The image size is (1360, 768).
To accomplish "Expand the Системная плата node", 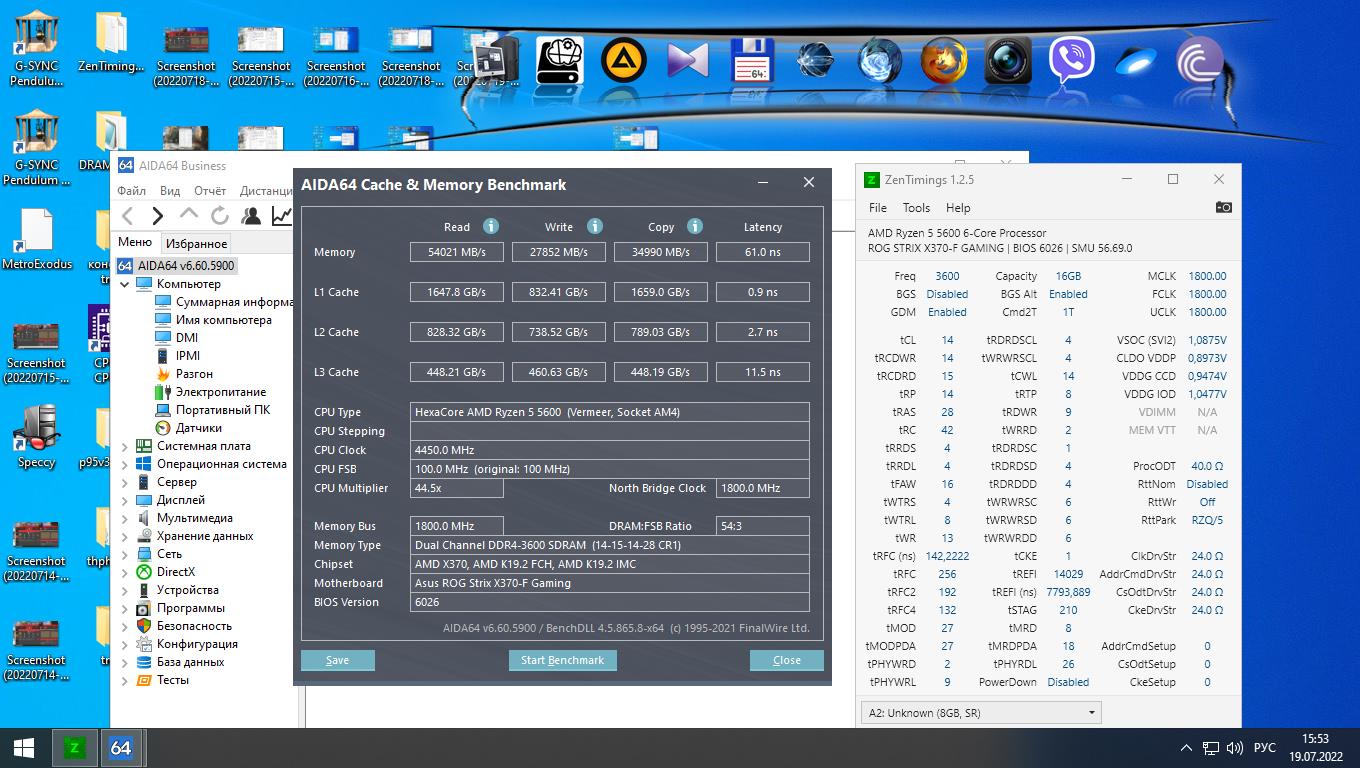I will [x=125, y=446].
